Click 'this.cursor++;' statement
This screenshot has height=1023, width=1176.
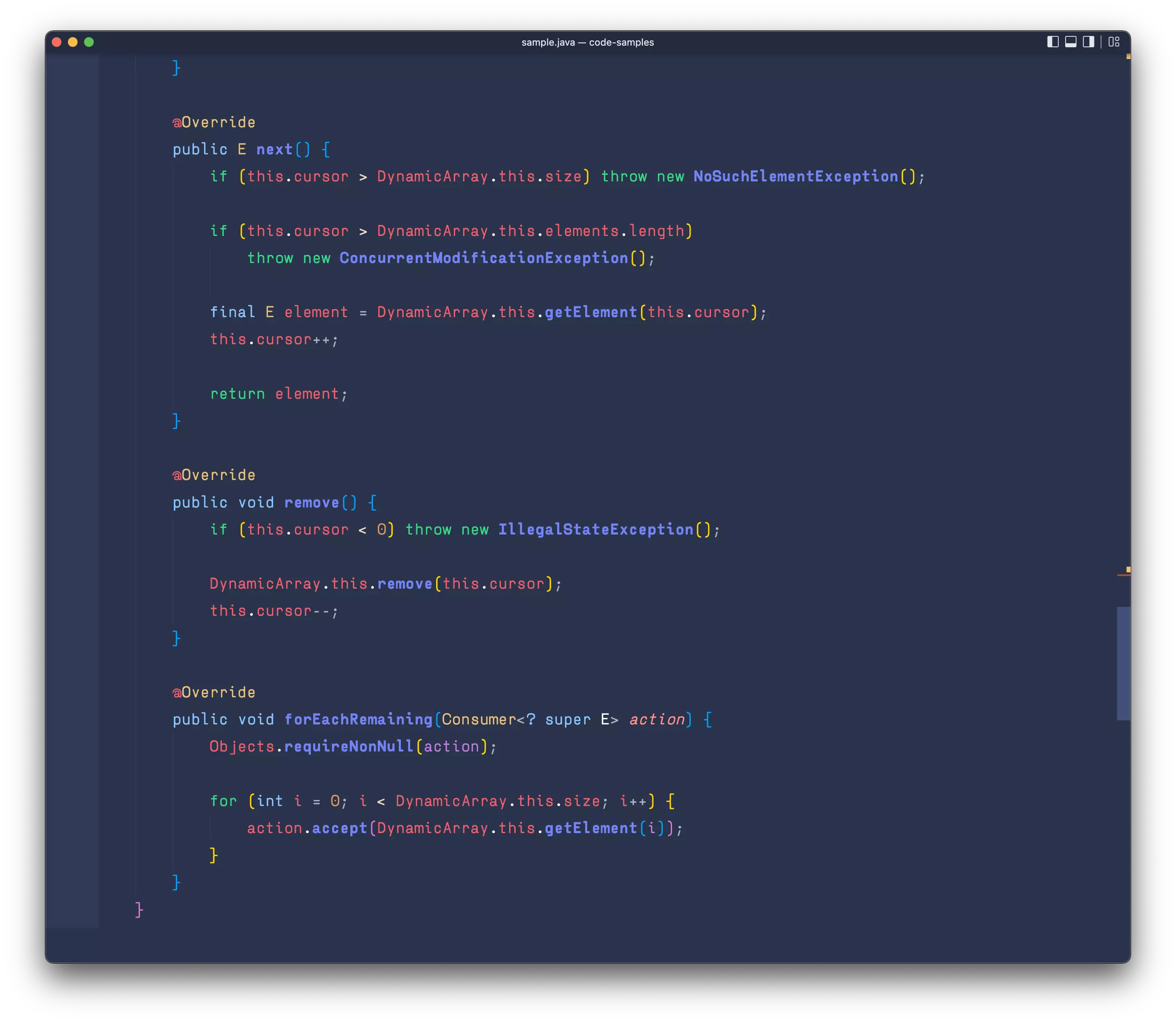274,339
